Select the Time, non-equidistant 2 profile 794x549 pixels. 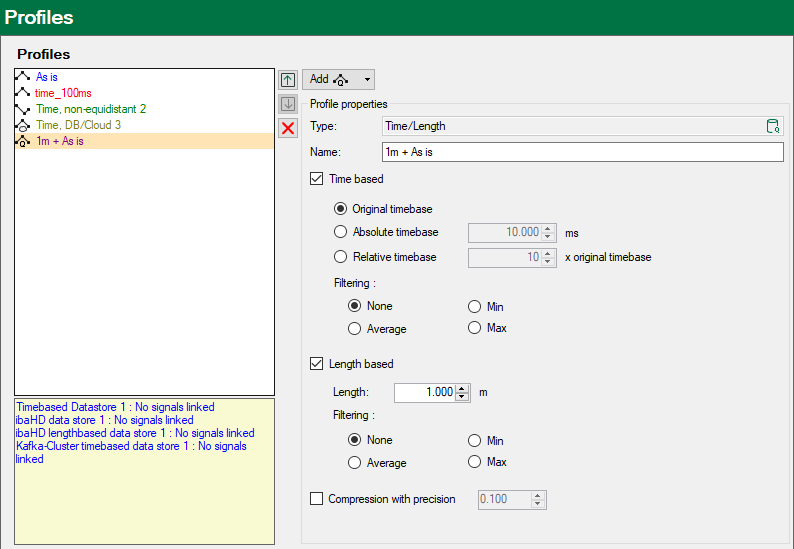[x=91, y=109]
